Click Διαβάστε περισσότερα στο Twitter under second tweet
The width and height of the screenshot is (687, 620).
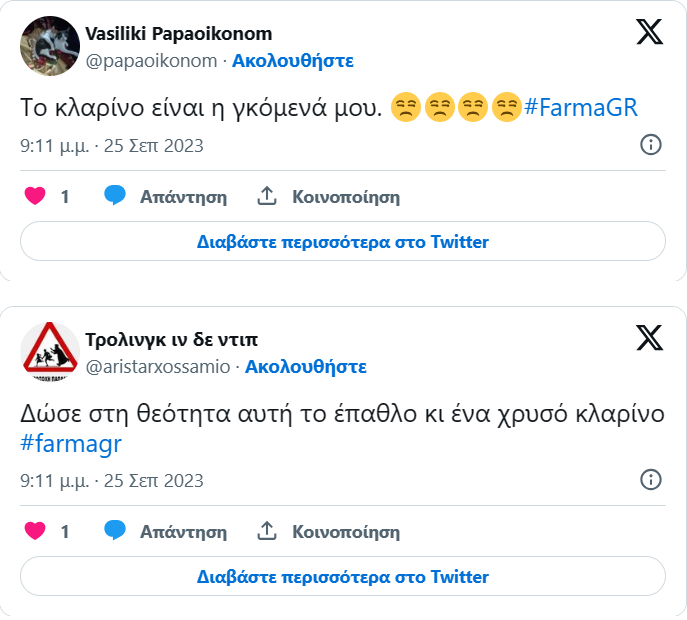click(343, 577)
